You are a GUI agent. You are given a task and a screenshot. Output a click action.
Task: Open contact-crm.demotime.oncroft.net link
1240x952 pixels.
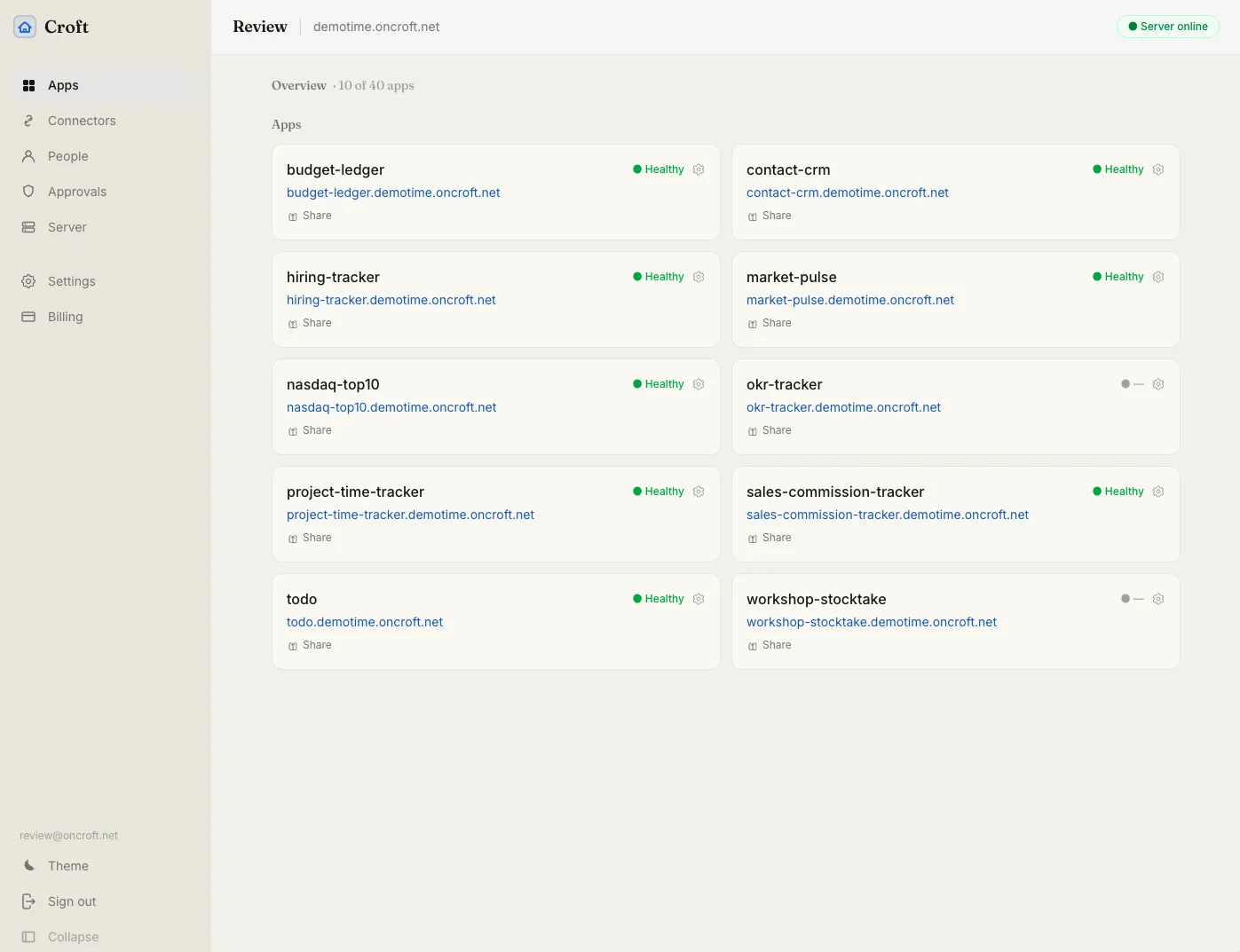[848, 193]
